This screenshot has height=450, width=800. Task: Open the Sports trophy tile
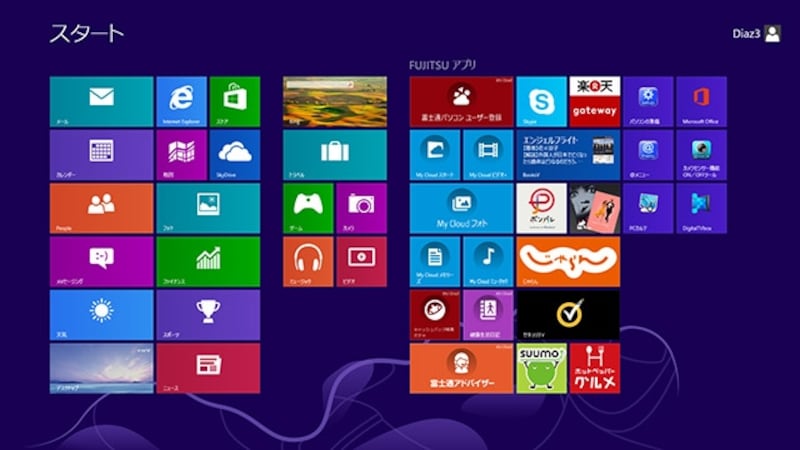[207, 314]
